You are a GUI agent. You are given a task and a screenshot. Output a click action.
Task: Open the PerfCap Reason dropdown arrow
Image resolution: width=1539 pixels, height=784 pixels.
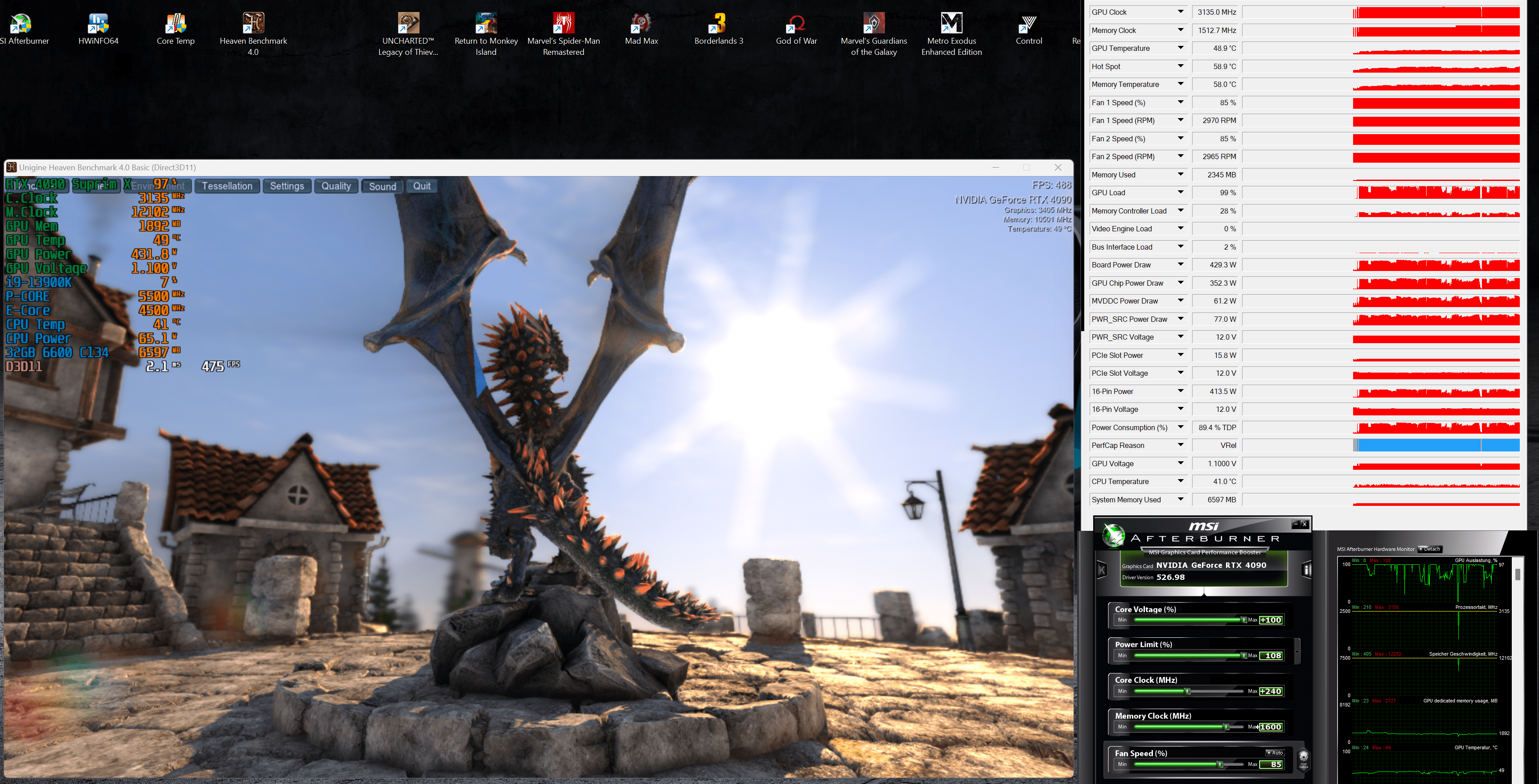tap(1181, 445)
